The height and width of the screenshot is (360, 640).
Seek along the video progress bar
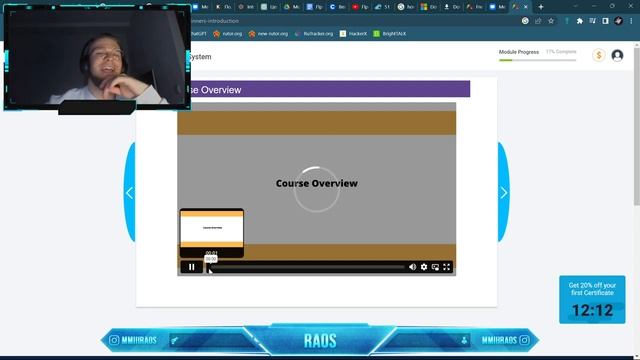pos(307,267)
